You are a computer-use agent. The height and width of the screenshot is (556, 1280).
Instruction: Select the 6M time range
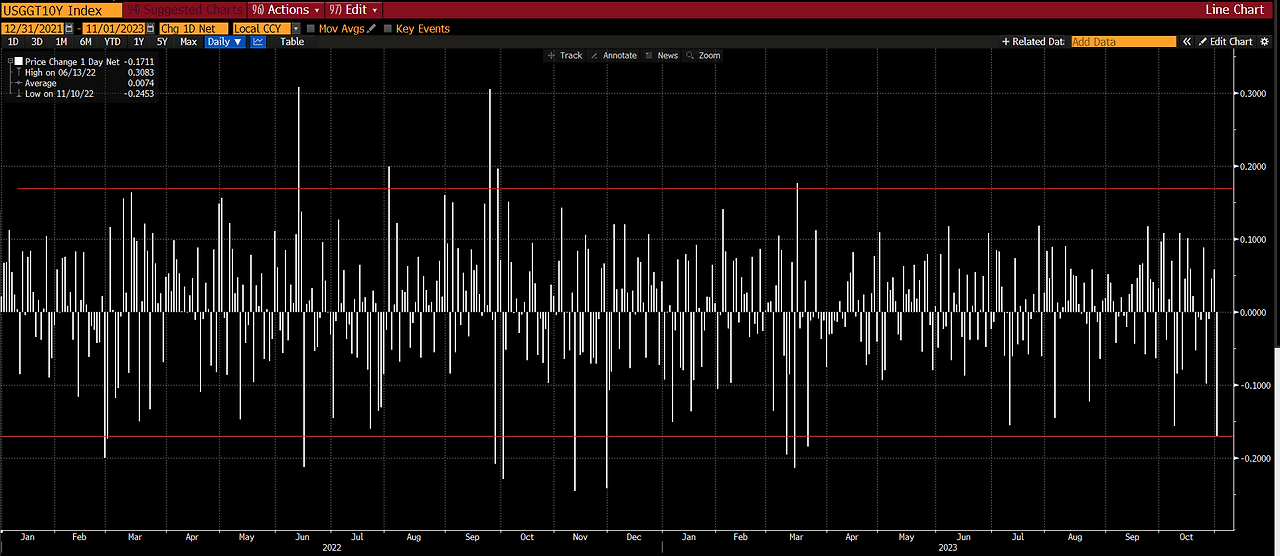pyautogui.click(x=86, y=42)
